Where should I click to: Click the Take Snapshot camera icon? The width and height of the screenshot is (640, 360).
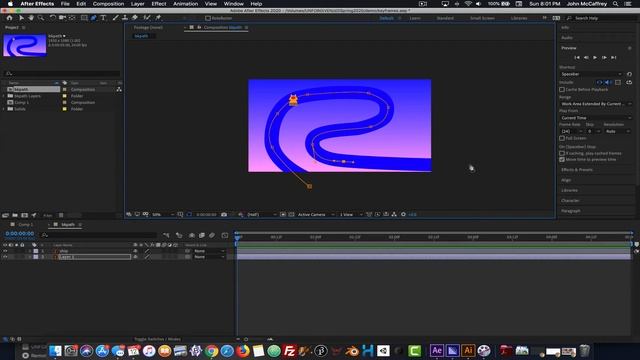(224, 214)
